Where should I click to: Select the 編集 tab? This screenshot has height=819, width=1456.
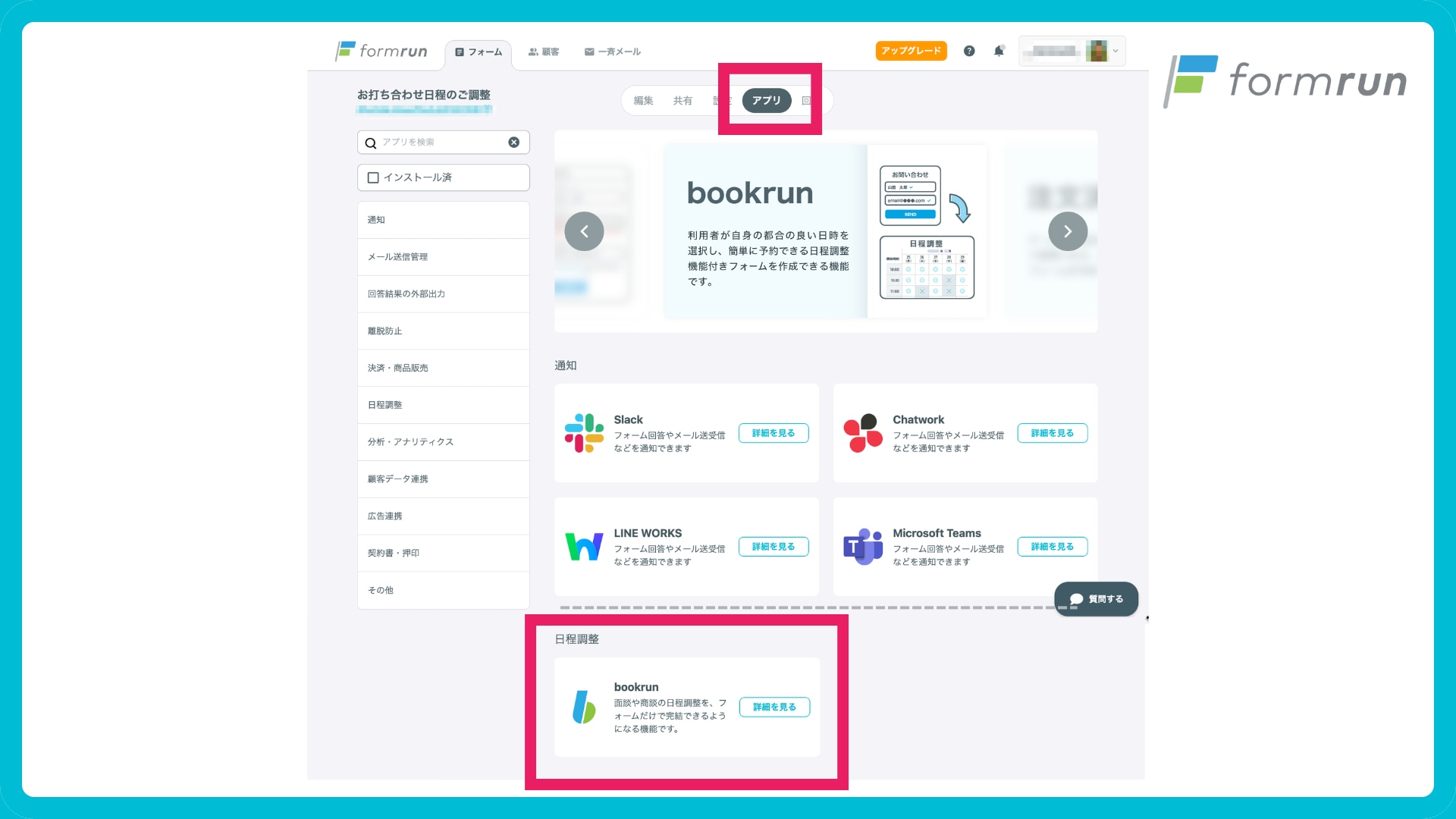[643, 101]
